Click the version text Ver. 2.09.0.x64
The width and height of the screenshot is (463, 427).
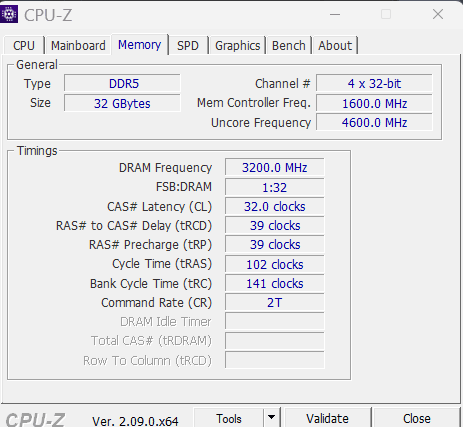pyautogui.click(x=135, y=421)
